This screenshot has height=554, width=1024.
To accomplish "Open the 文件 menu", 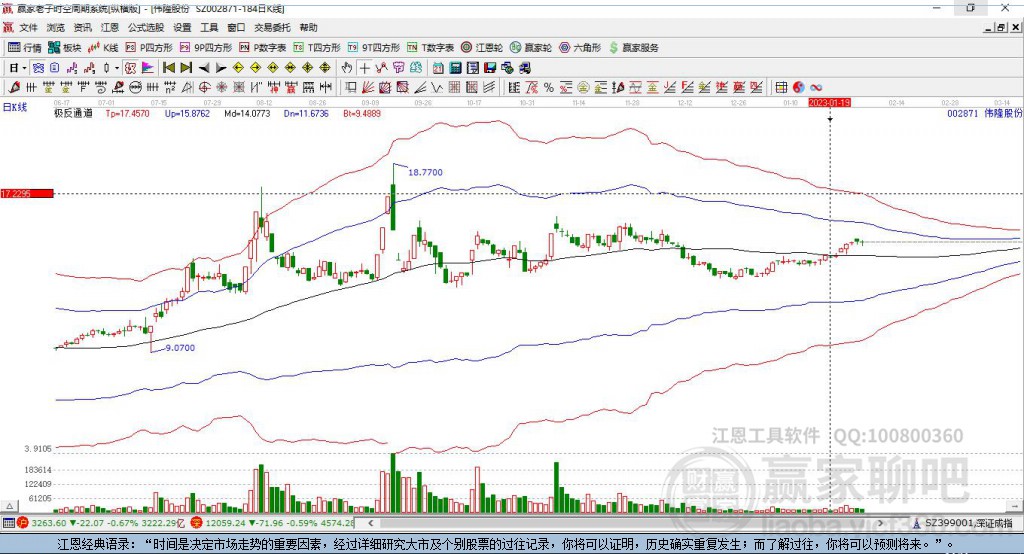I will coord(28,27).
